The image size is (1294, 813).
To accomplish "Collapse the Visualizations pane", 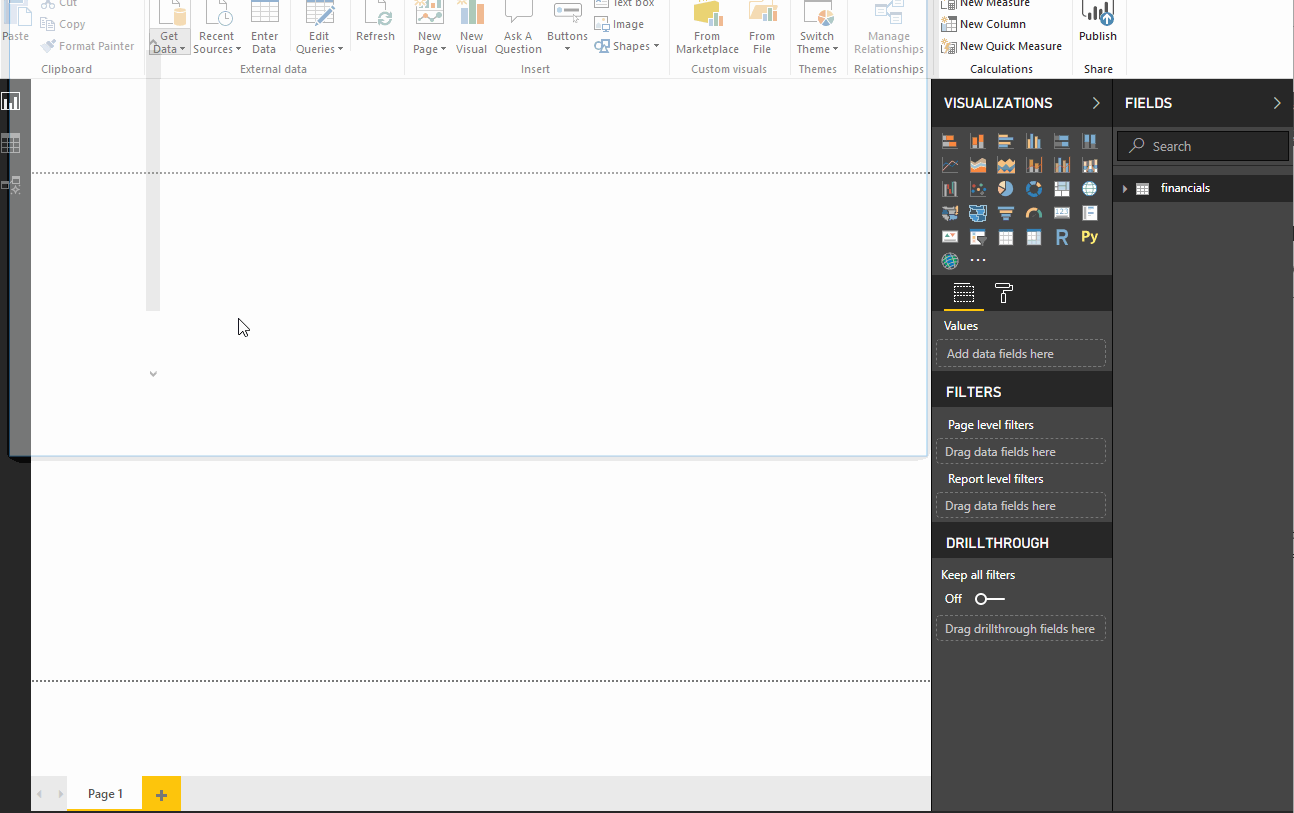I will pos(1096,103).
